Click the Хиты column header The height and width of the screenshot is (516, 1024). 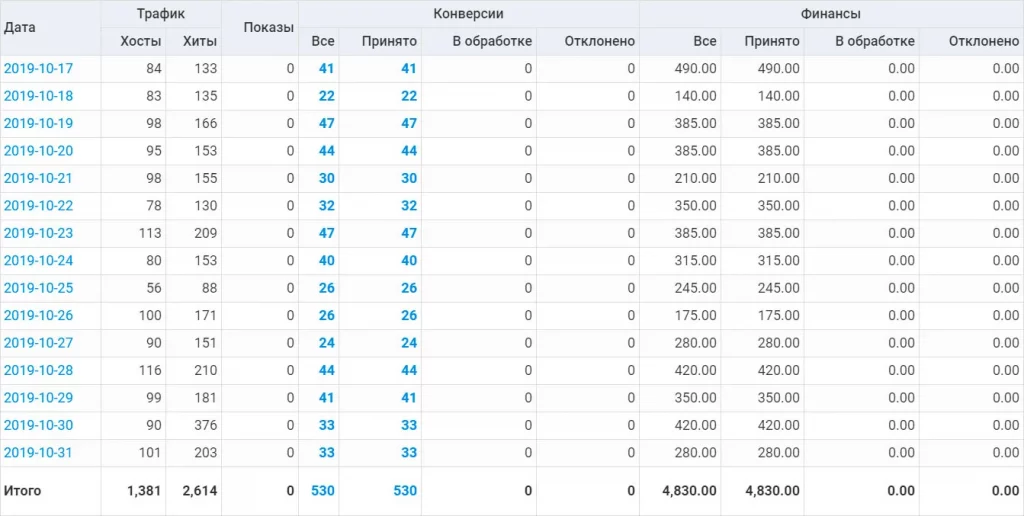point(200,42)
